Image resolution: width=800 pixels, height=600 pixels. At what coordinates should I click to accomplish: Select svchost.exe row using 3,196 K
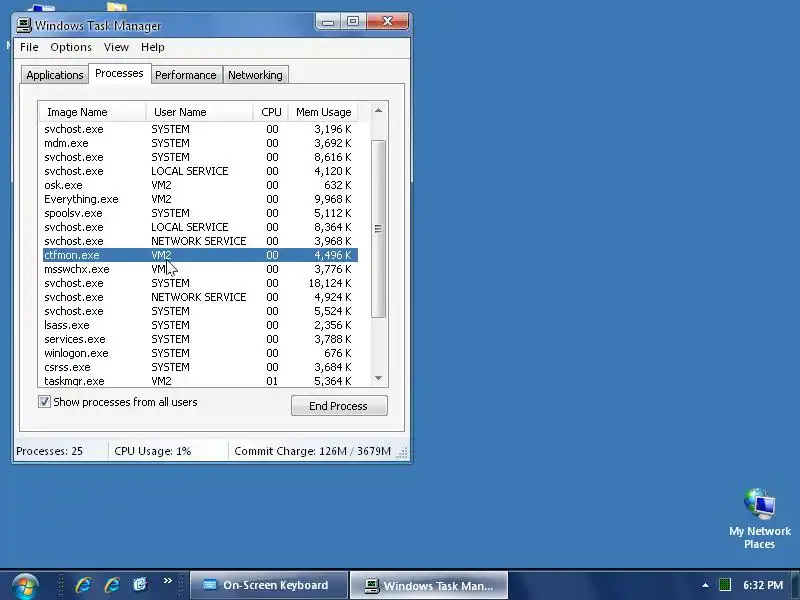click(199, 129)
